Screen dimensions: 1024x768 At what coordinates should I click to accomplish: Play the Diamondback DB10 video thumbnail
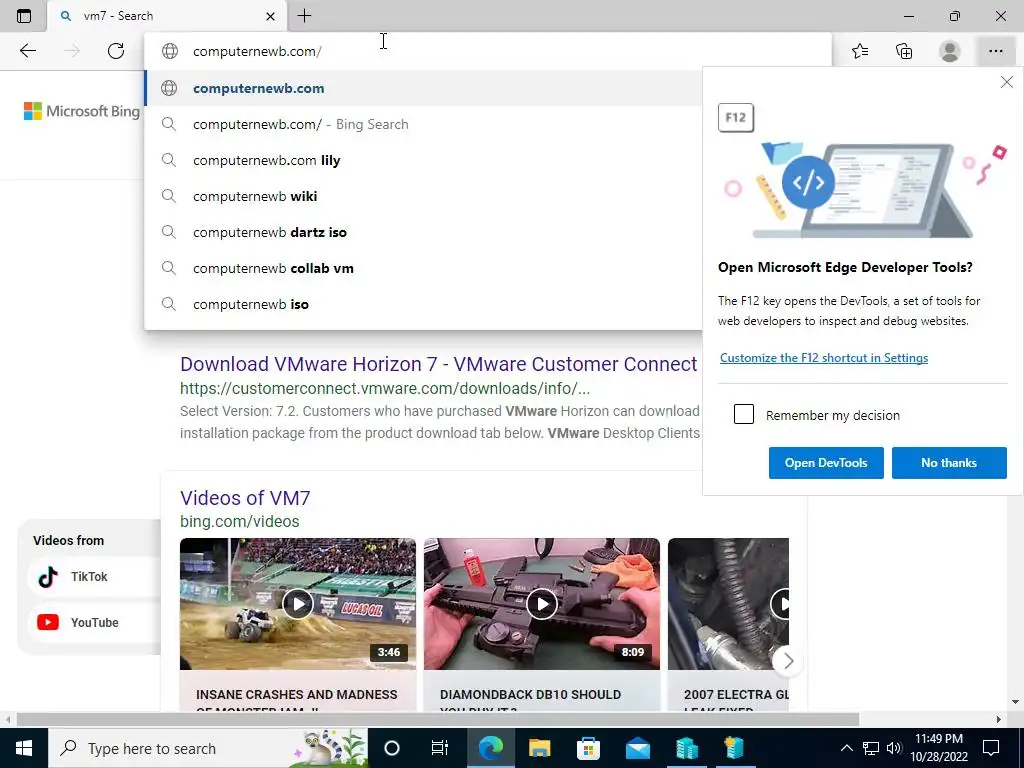pos(542,603)
